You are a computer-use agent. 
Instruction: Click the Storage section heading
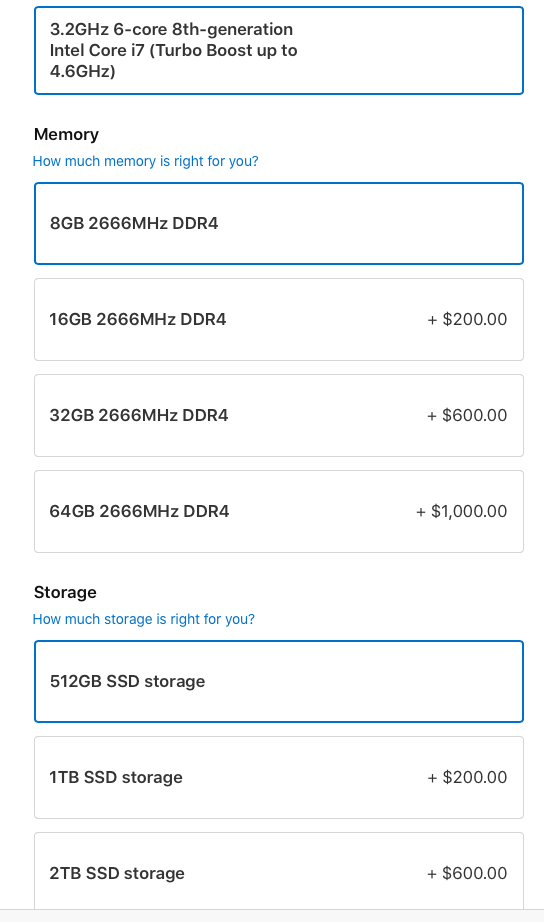point(65,592)
